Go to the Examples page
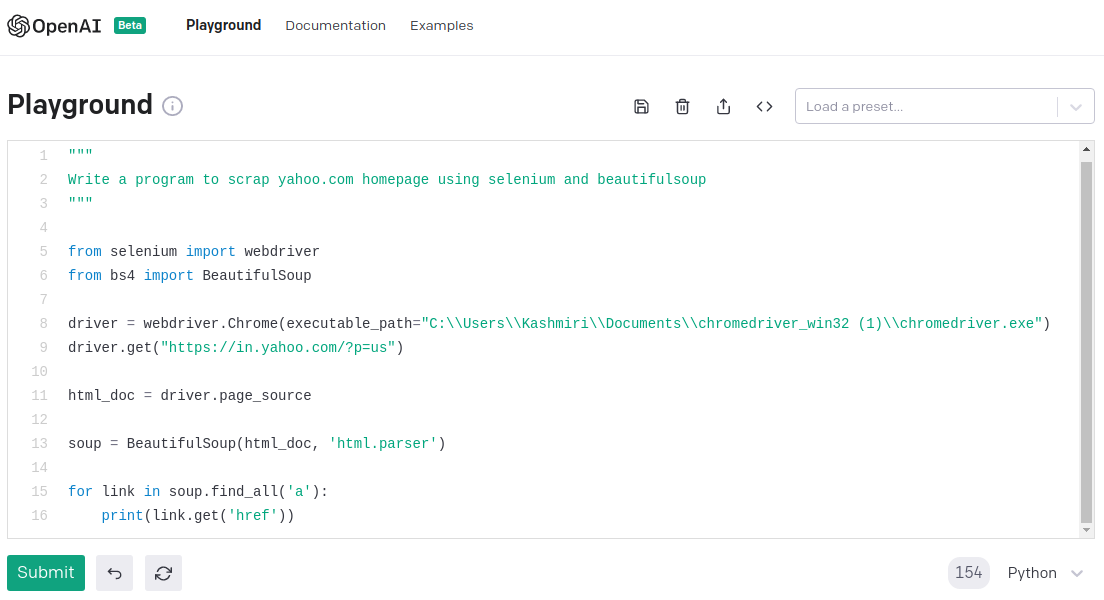The image size is (1104, 600). click(441, 26)
